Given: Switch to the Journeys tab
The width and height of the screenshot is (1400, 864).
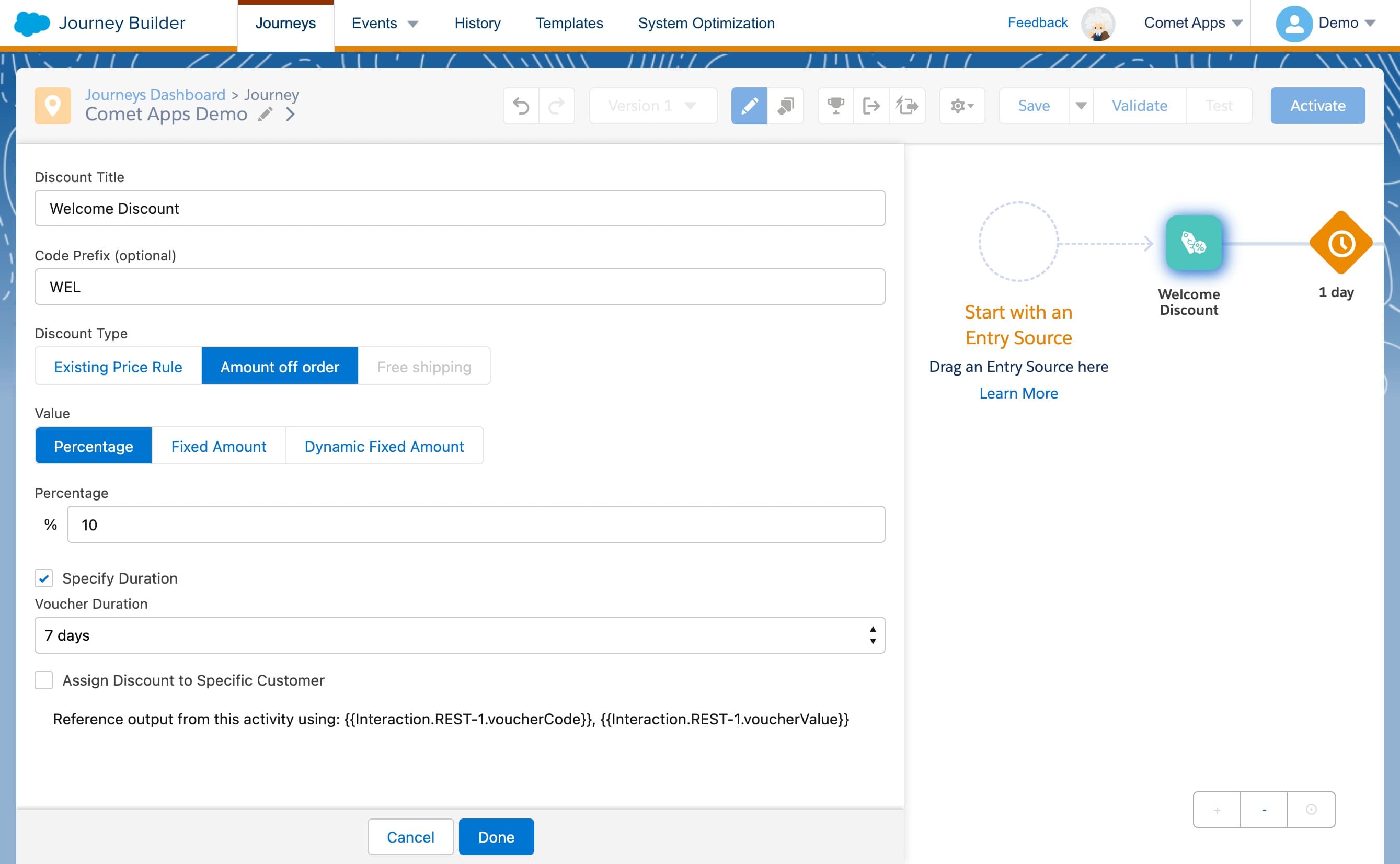Looking at the screenshot, I should [x=285, y=24].
